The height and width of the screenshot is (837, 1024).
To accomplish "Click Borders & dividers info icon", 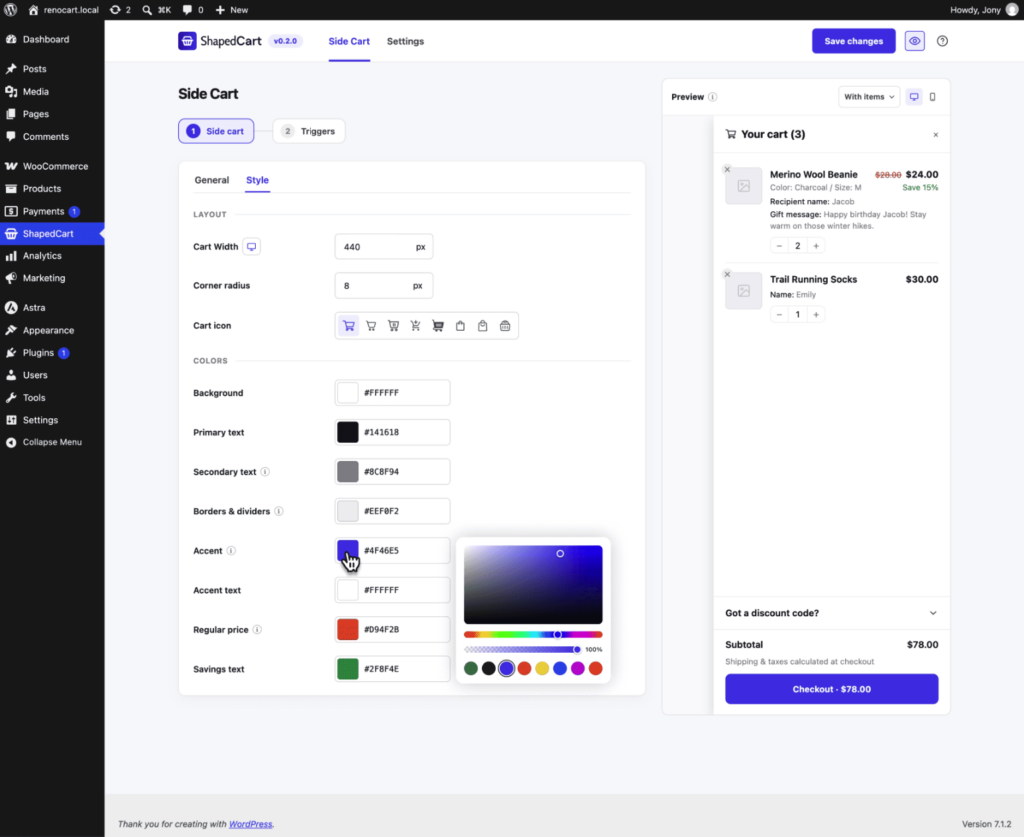I will (279, 511).
